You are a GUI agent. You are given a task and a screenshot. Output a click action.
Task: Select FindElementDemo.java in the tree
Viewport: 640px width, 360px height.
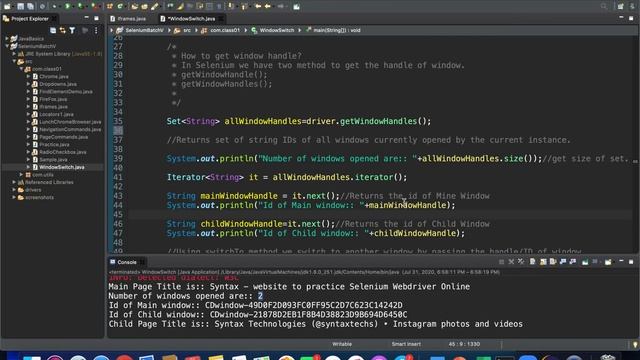pos(65,92)
